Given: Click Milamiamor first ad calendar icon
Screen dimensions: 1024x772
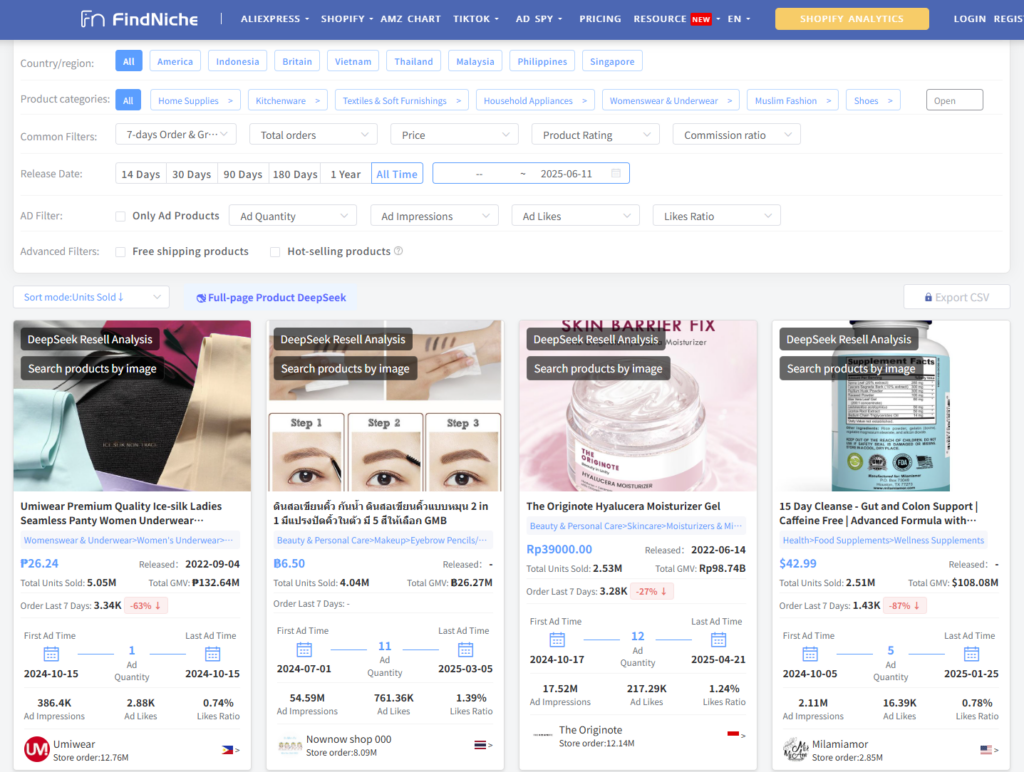Looking at the screenshot, I should pyautogui.click(x=810, y=654).
